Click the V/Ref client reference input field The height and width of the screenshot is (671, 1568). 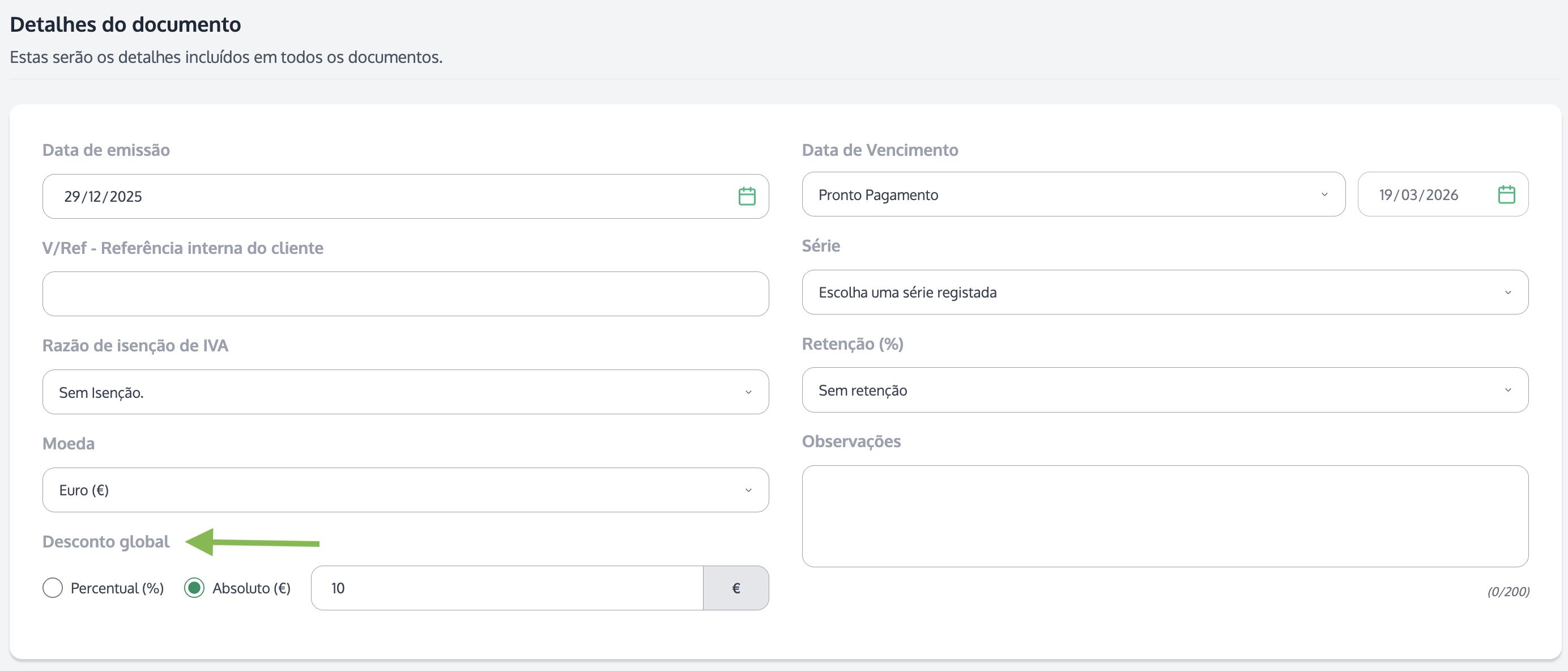pos(405,294)
